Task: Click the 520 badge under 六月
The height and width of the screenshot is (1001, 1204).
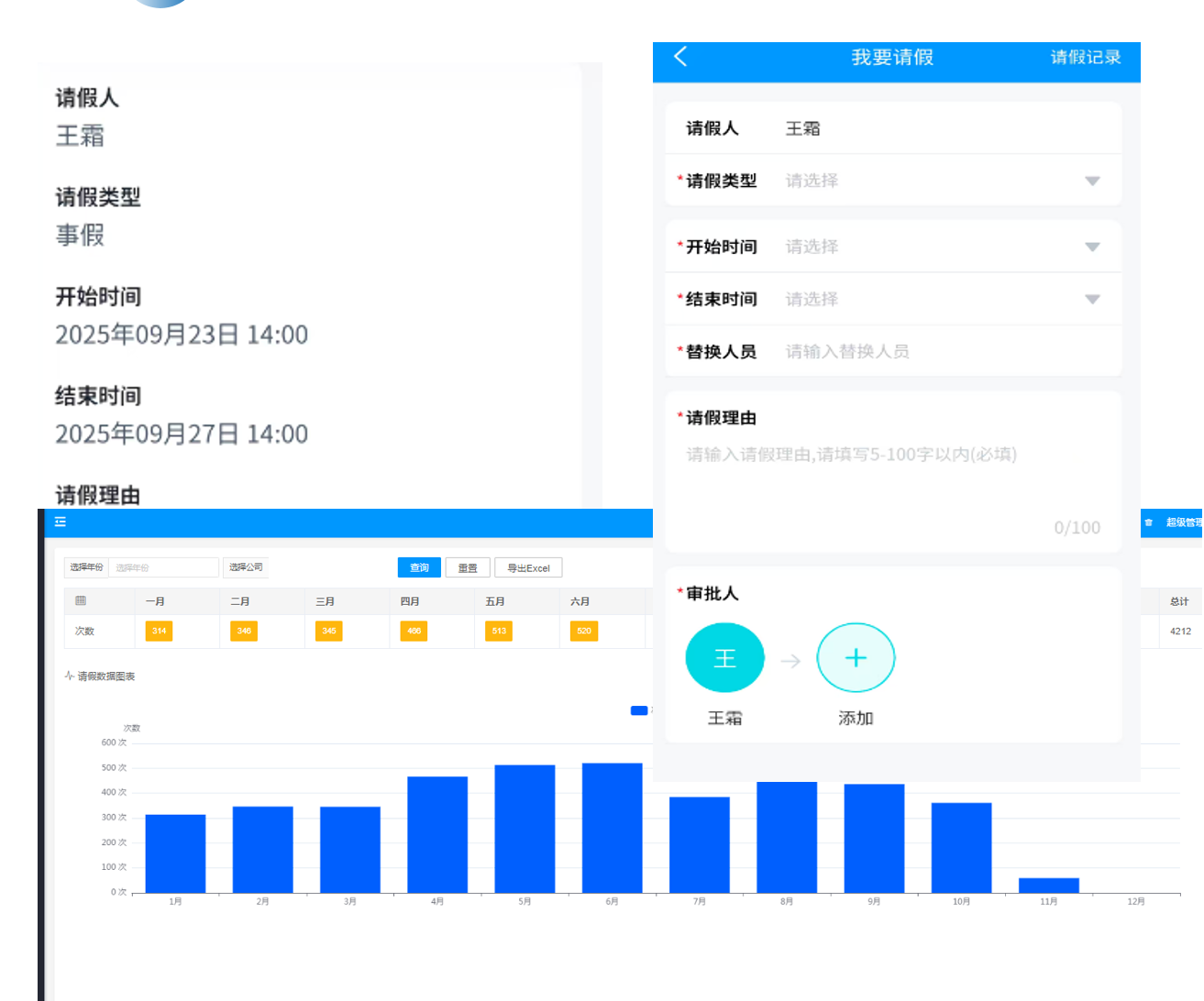Action: click(584, 631)
